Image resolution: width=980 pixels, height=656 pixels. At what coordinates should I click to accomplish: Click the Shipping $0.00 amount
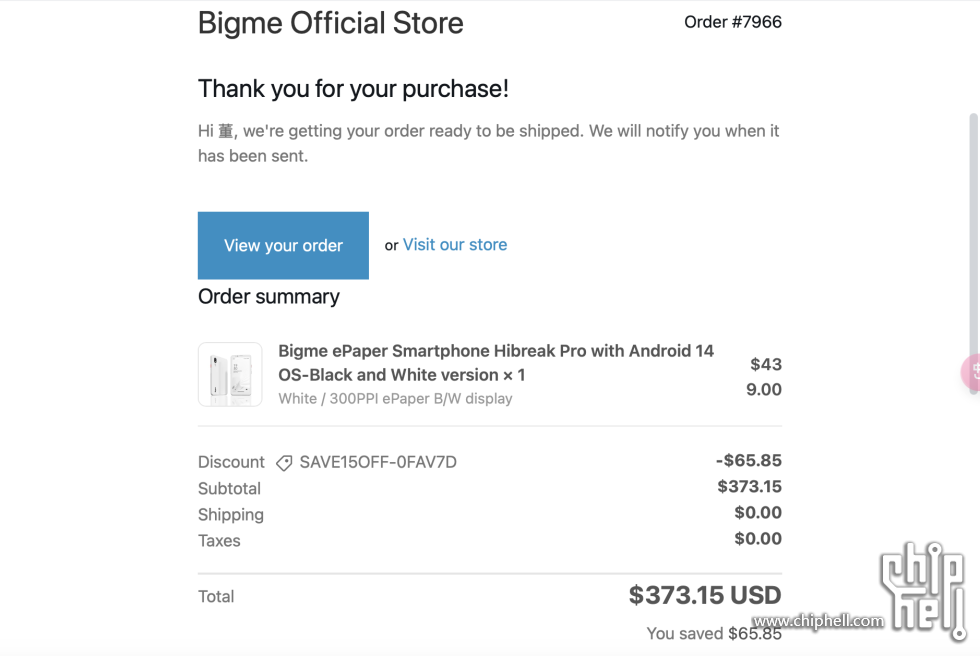[x=758, y=513]
